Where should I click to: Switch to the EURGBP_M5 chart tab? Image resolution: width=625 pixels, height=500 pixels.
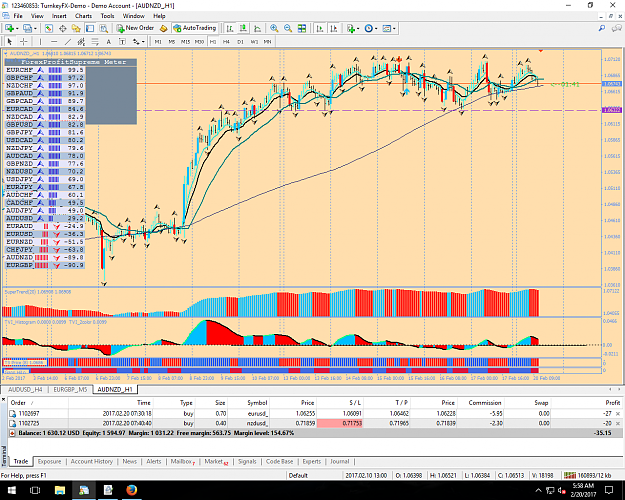click(x=70, y=390)
